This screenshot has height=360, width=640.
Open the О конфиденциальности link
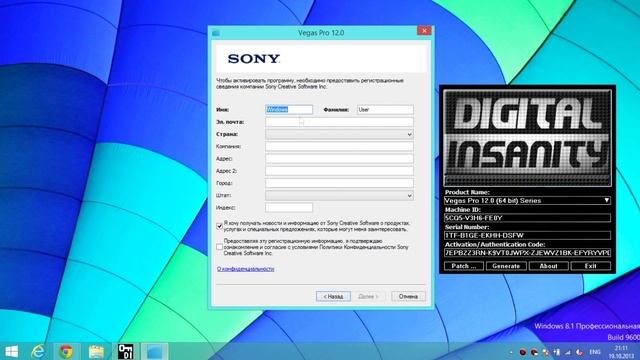coord(245,269)
